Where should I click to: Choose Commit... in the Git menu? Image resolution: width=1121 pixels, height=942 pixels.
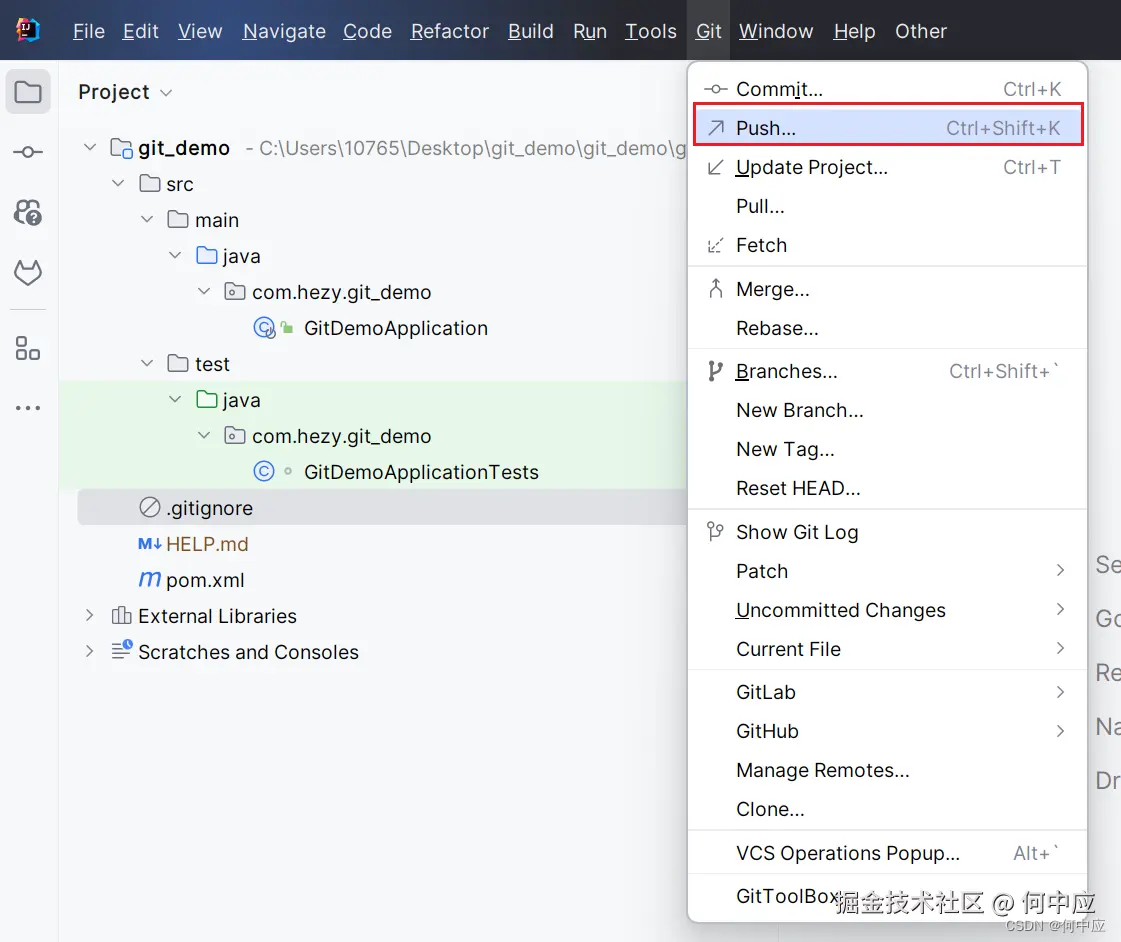pos(779,89)
